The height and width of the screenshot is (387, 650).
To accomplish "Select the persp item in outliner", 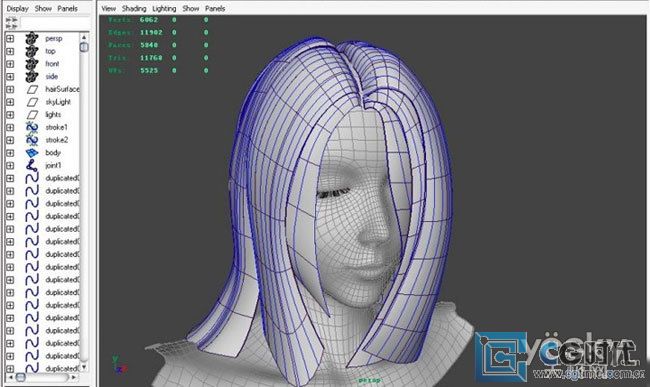I will (x=53, y=39).
